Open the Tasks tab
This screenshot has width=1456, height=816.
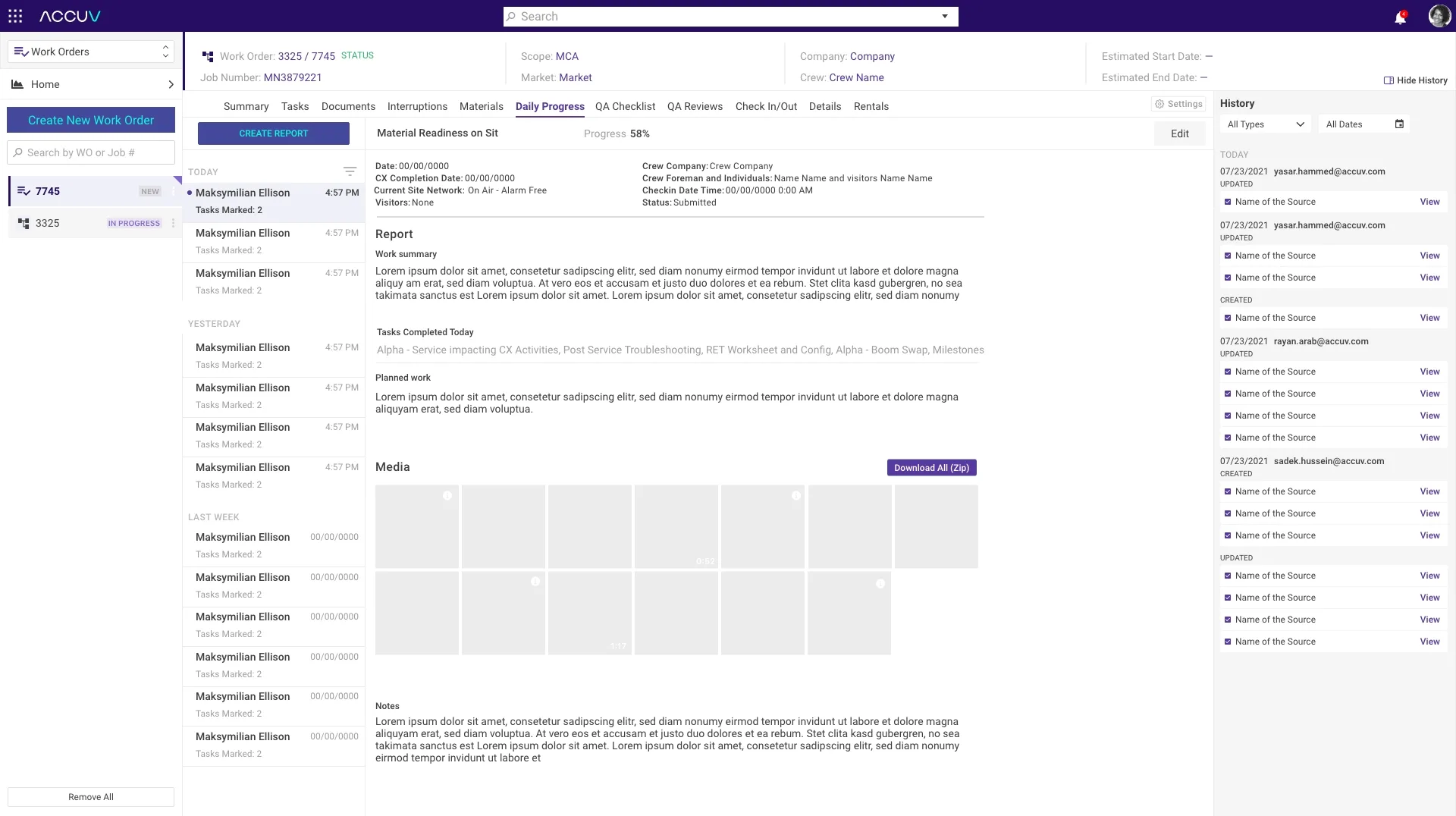(295, 106)
